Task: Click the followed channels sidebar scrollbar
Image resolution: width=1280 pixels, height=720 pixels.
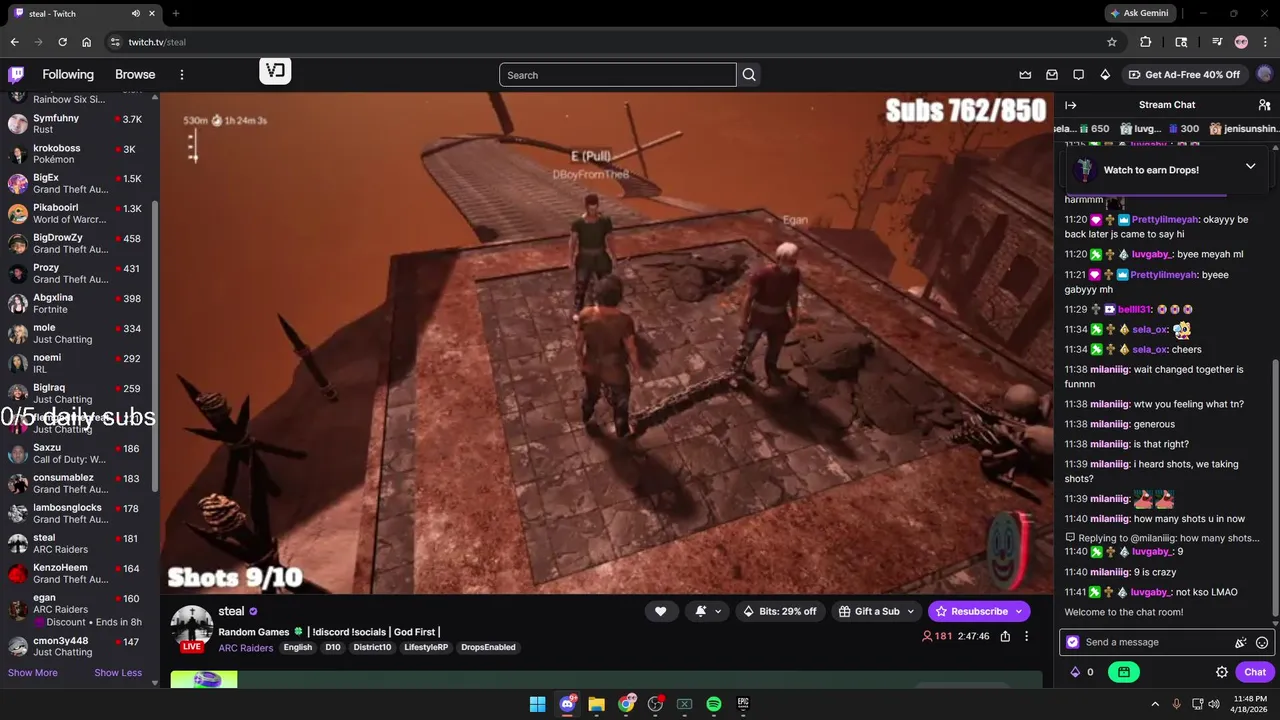Action: 155,345
